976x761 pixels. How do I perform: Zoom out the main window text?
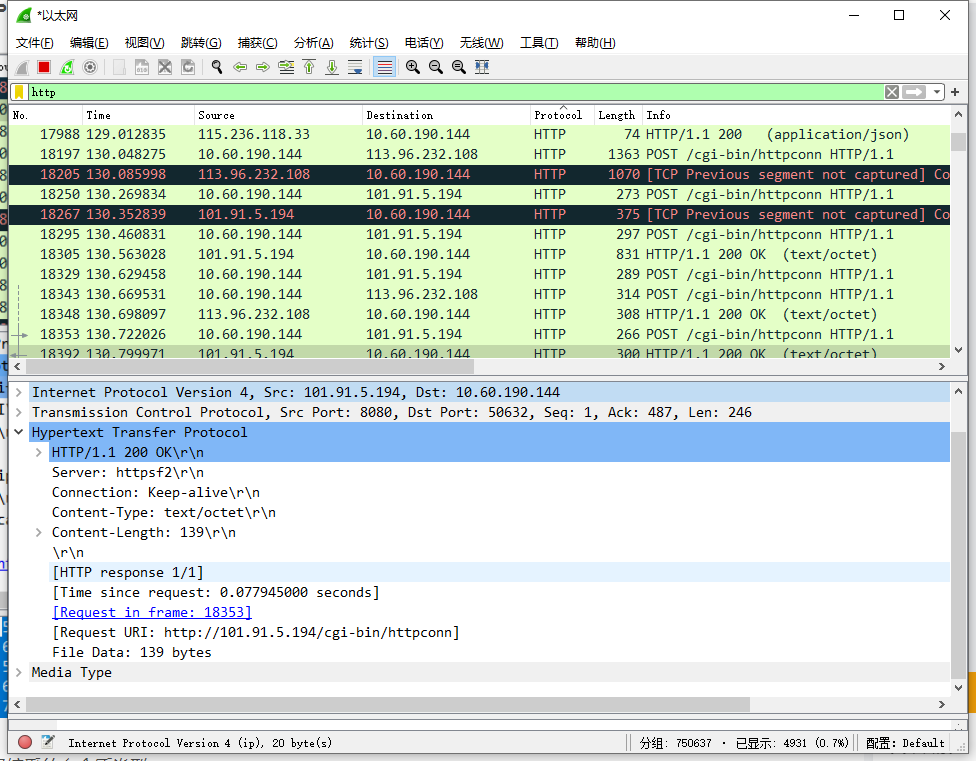pos(436,67)
